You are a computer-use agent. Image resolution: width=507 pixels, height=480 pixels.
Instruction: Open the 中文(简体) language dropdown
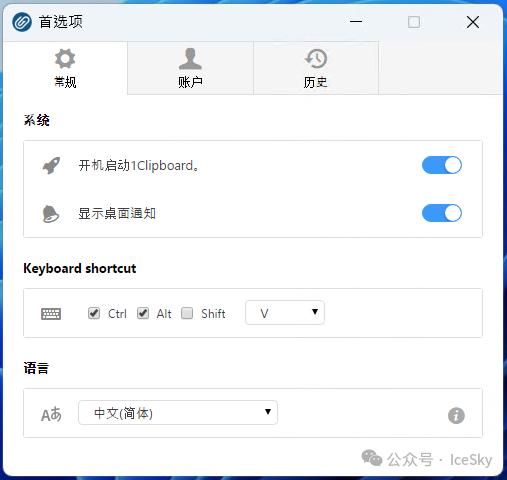click(178, 413)
